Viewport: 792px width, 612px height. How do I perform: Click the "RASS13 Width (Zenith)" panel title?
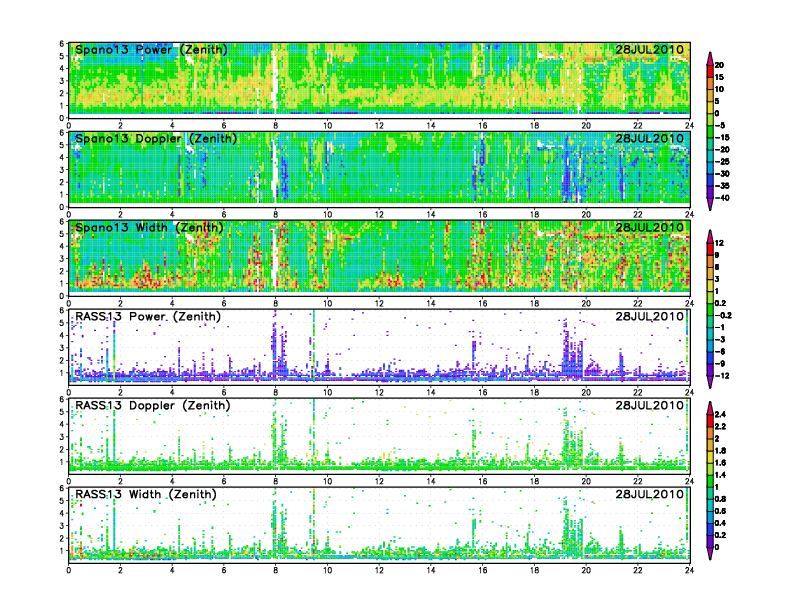click(146, 494)
